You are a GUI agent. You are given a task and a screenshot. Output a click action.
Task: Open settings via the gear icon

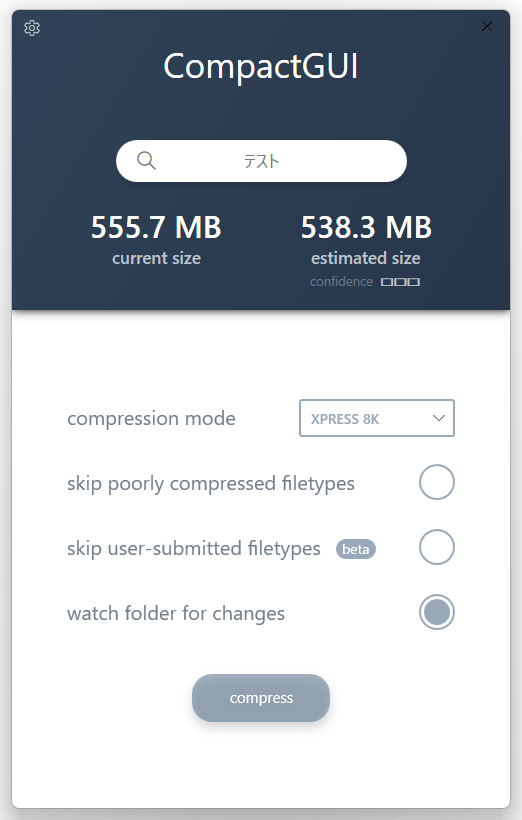pos(32,28)
